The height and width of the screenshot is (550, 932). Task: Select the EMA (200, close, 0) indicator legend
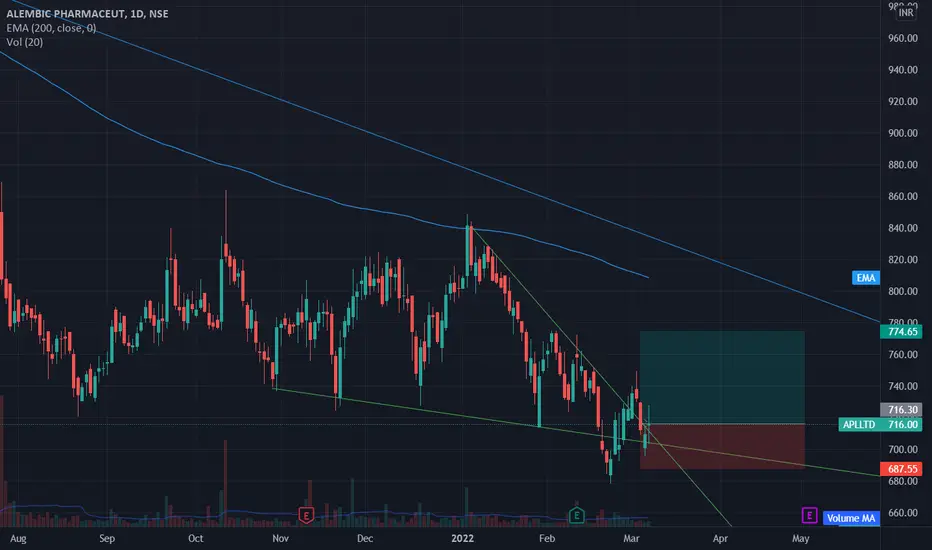51,28
